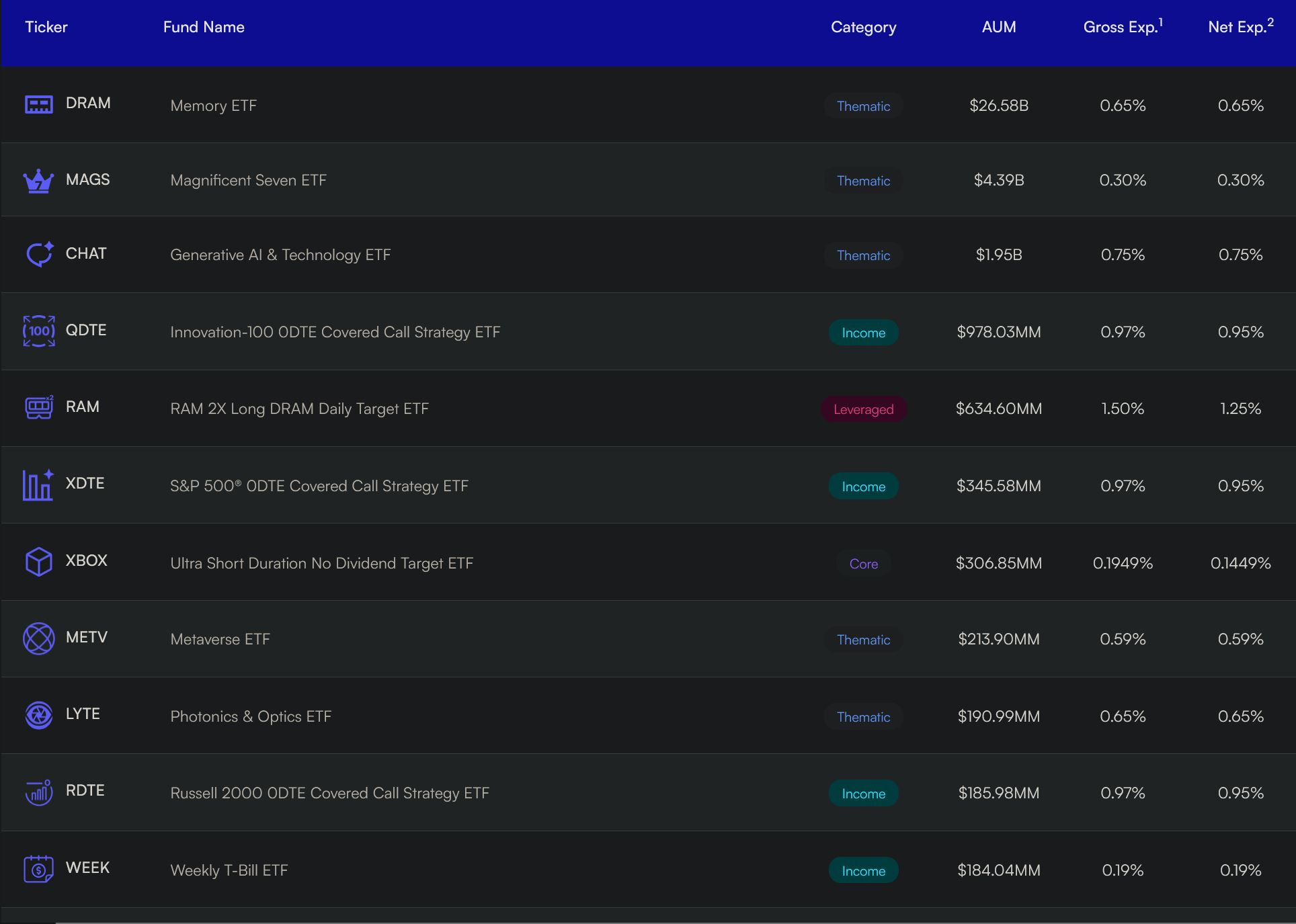
Task: Click the DRAM memory chip icon
Action: pyautogui.click(x=39, y=104)
